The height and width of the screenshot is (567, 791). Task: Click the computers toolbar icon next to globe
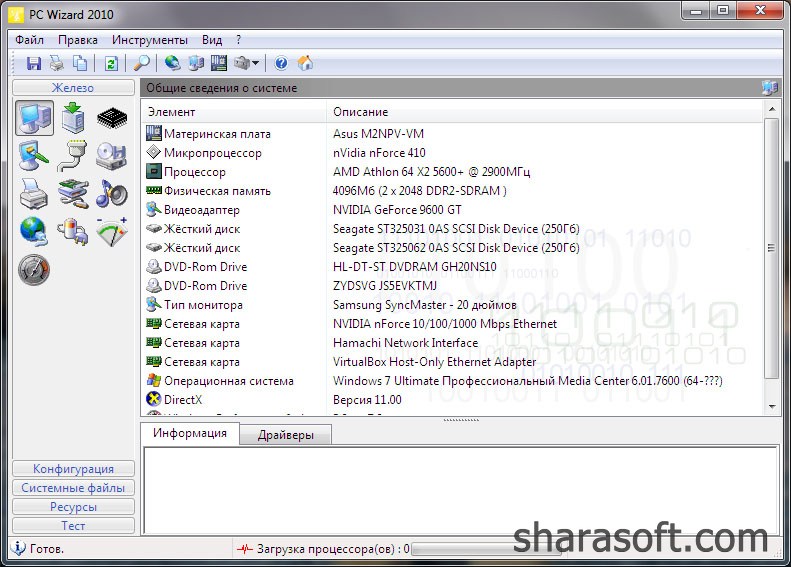pos(196,63)
